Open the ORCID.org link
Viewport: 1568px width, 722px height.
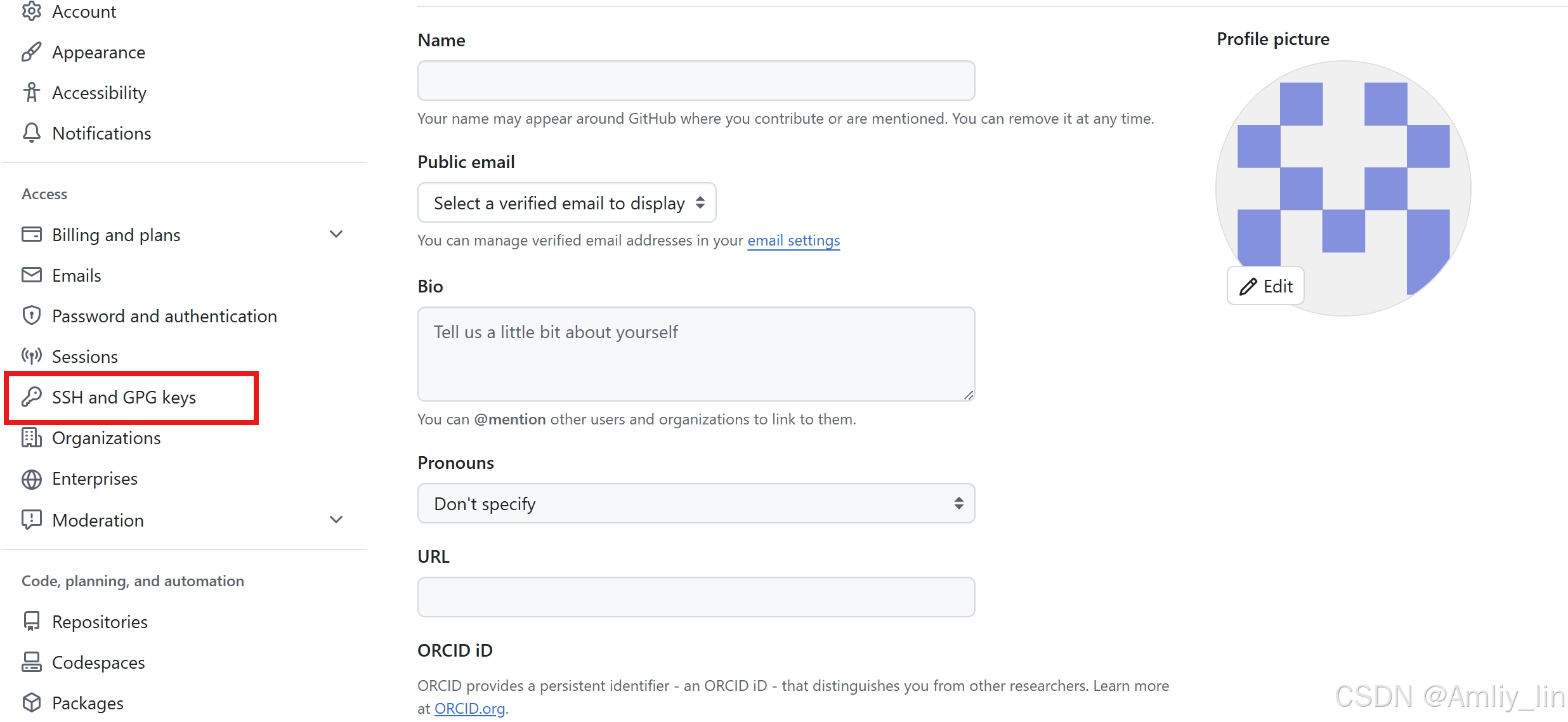click(x=470, y=709)
